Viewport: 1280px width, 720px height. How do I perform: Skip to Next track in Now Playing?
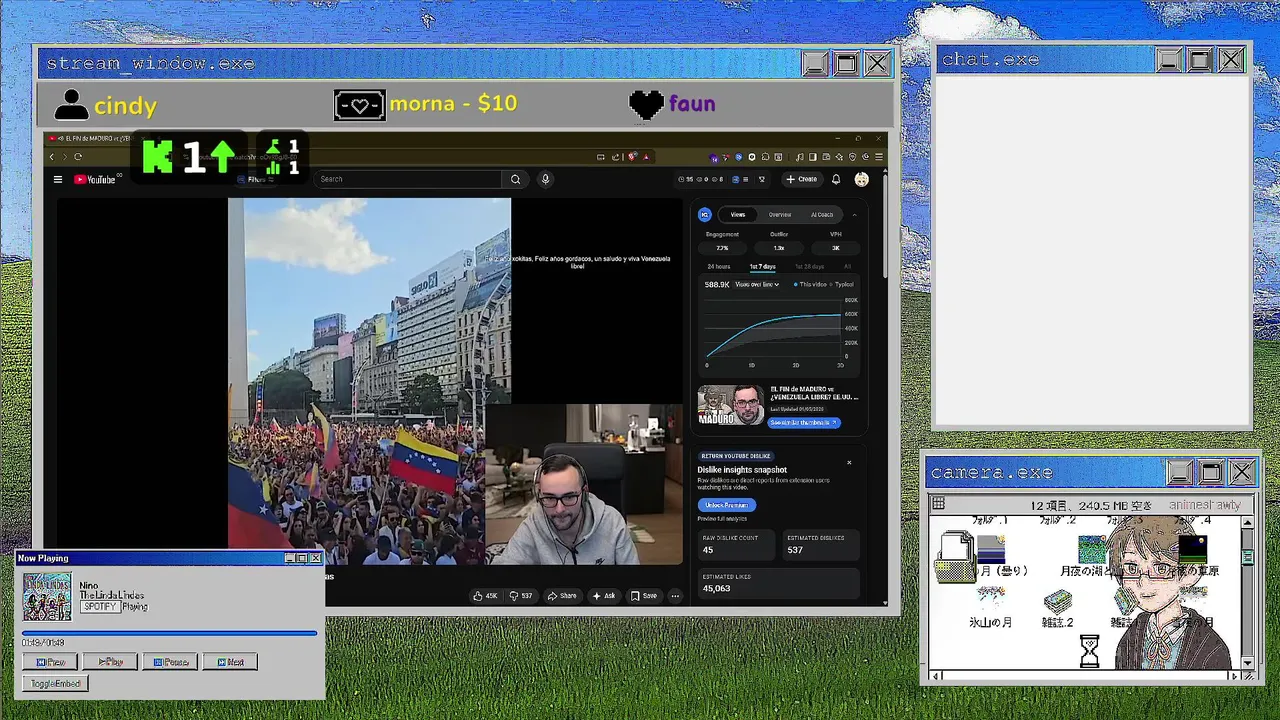[230, 662]
